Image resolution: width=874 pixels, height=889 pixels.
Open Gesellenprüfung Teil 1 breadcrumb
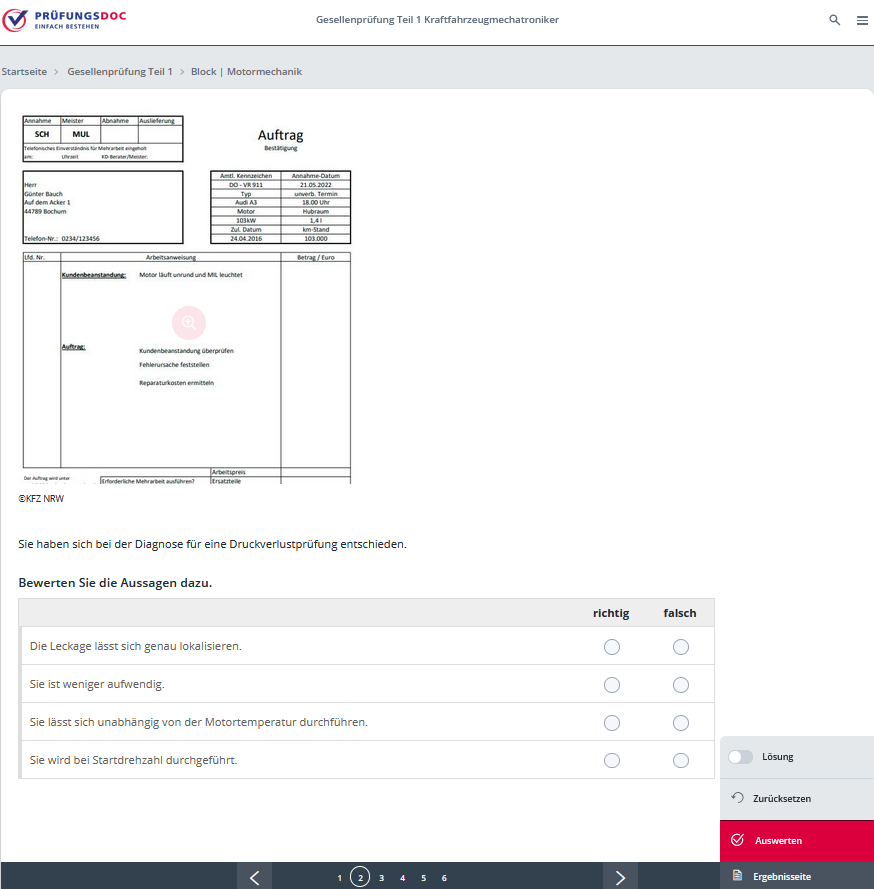pyautogui.click(x=120, y=72)
